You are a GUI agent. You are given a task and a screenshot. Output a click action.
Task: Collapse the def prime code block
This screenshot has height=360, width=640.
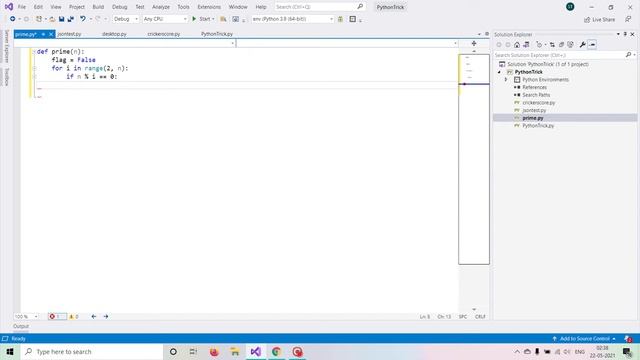pyautogui.click(x=34, y=52)
